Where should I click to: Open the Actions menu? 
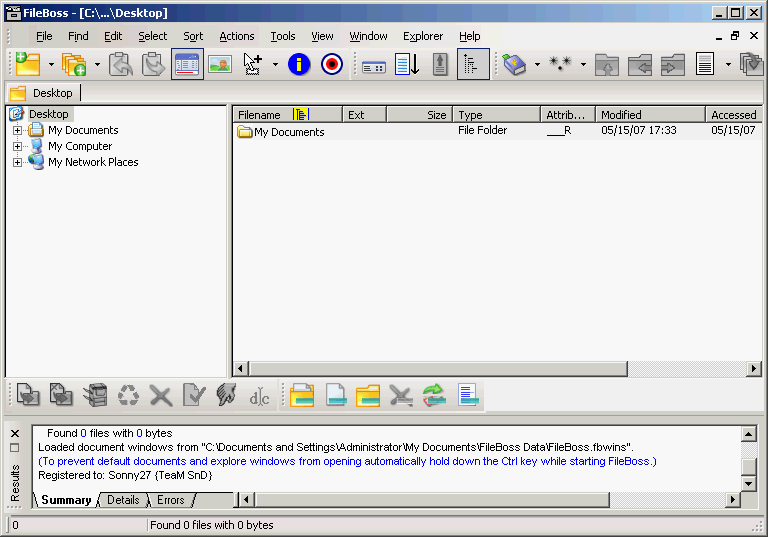237,36
